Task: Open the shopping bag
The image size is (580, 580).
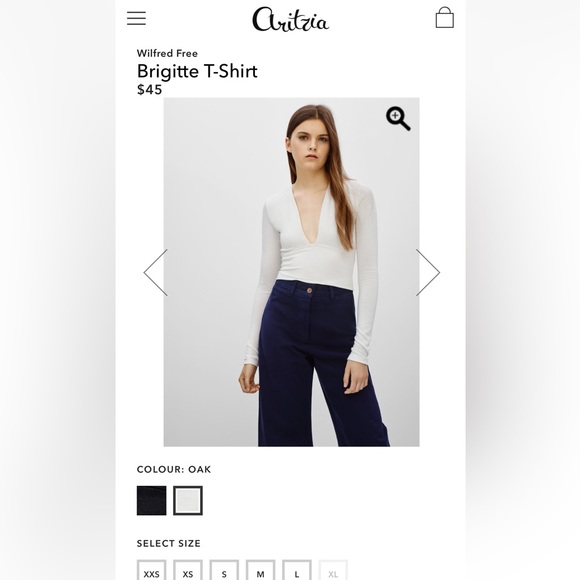Action: tap(445, 17)
